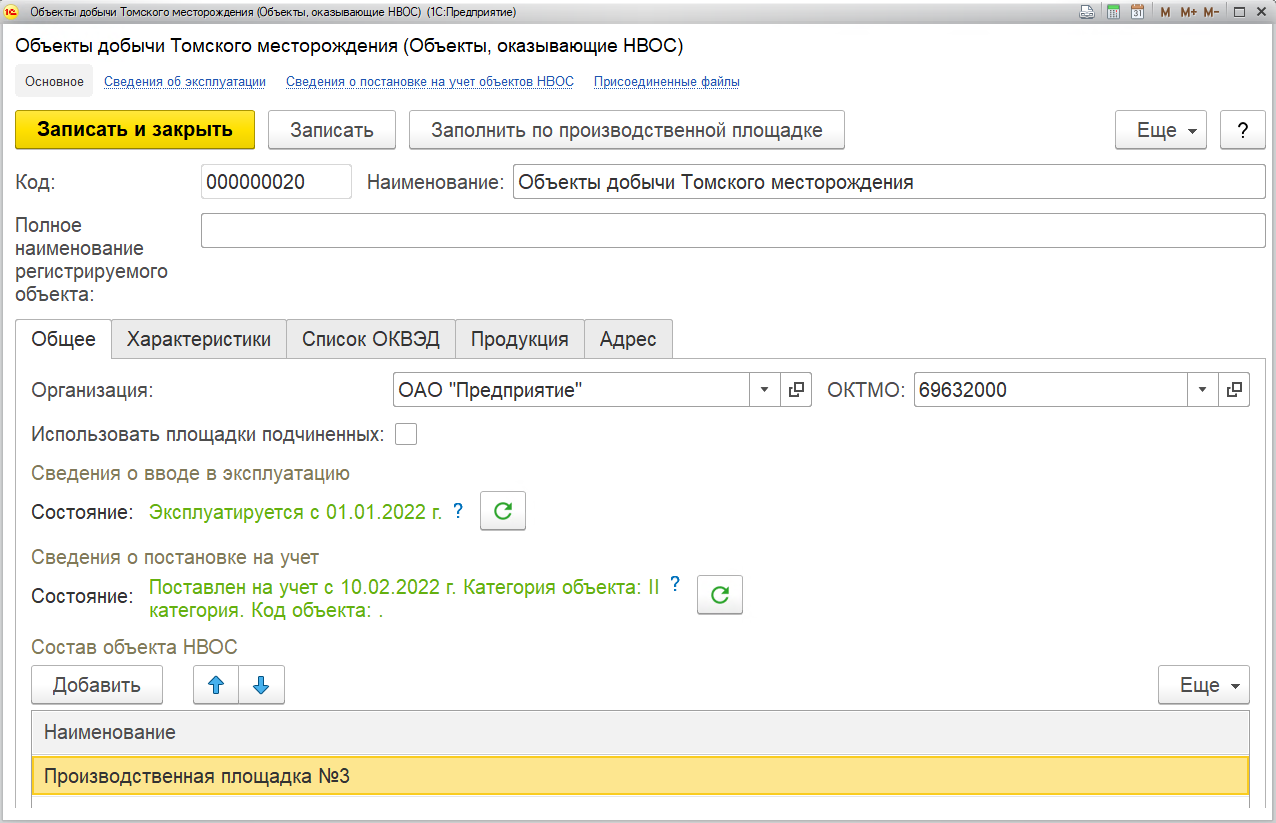Expand the ОКТМО dropdown list

point(1203,390)
